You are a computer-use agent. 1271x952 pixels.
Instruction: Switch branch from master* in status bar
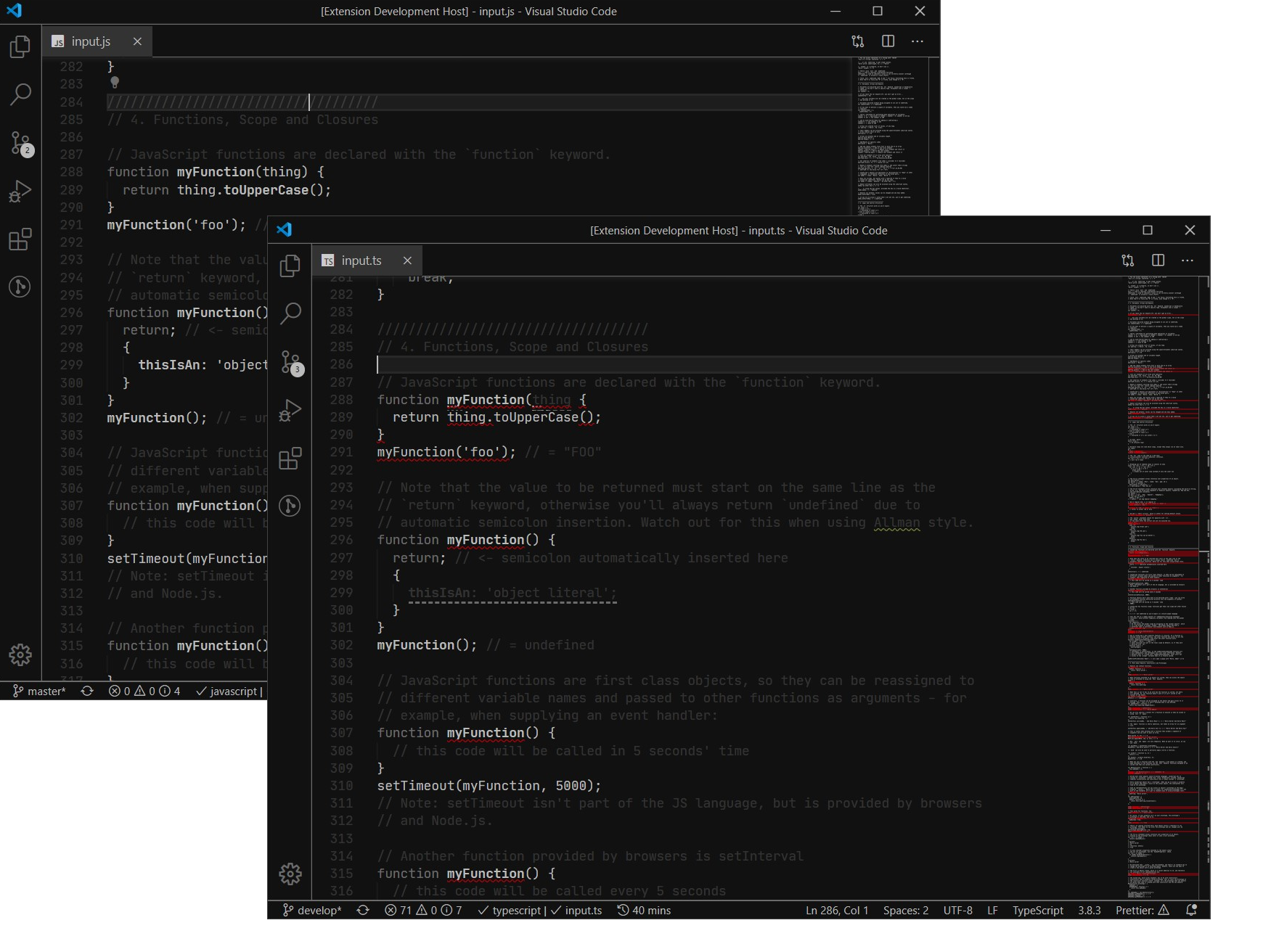[x=39, y=691]
